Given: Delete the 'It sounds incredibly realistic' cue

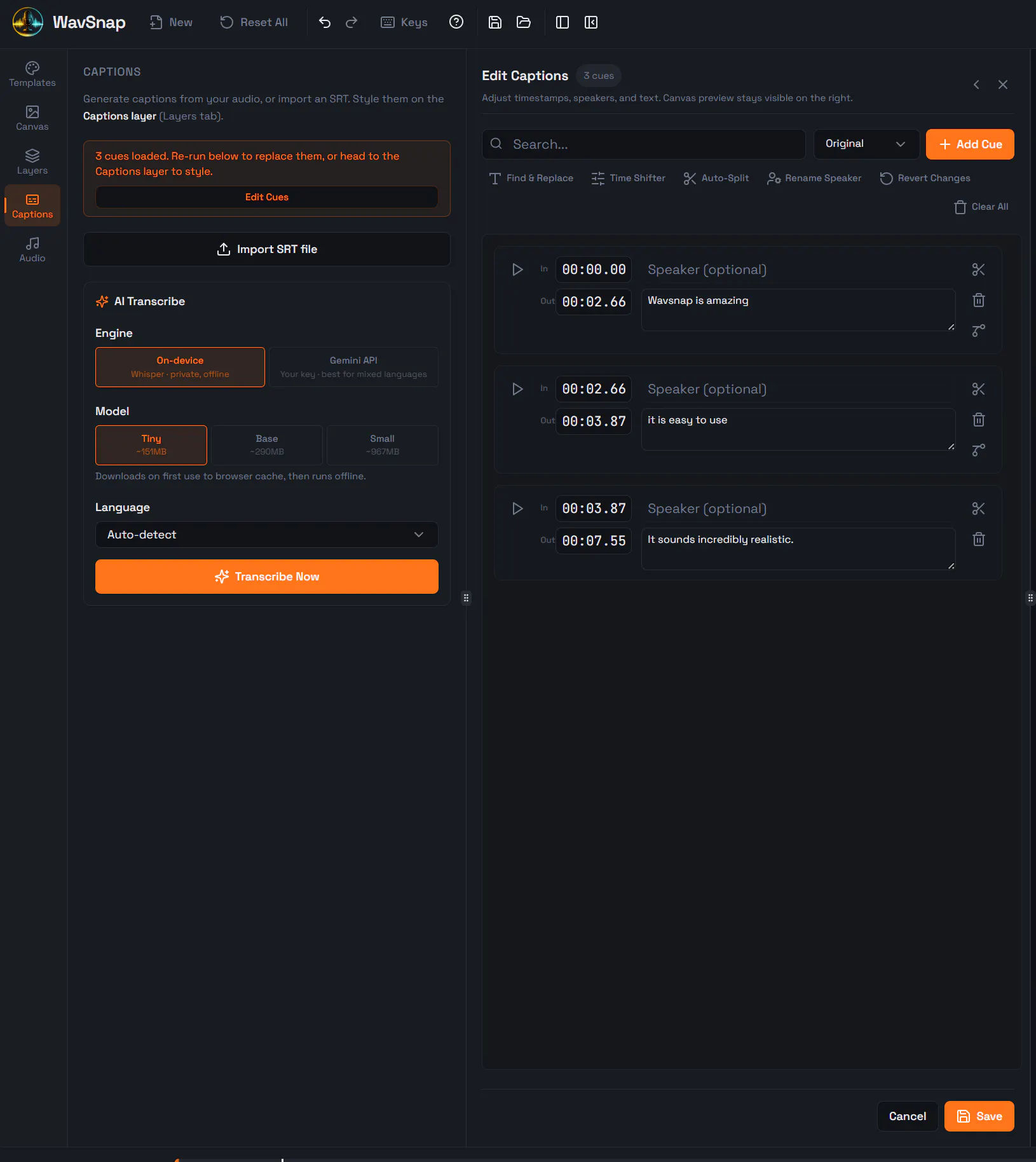Looking at the screenshot, I should [x=979, y=539].
